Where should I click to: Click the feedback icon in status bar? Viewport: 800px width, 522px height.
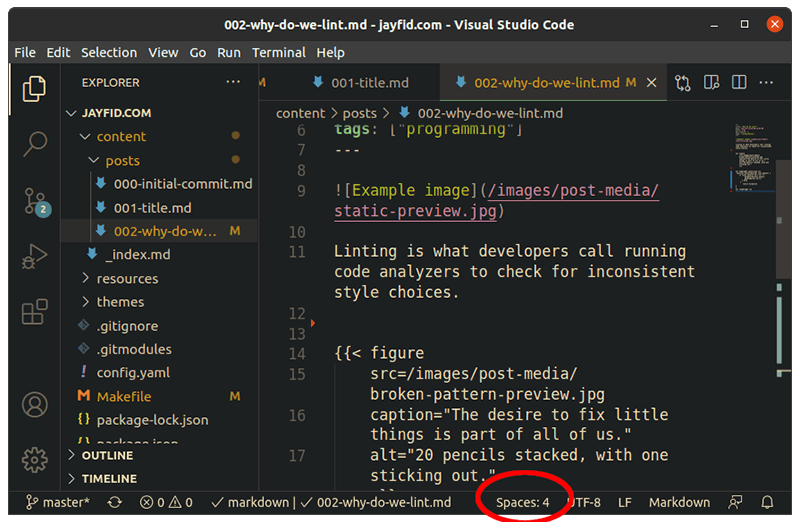coord(735,503)
